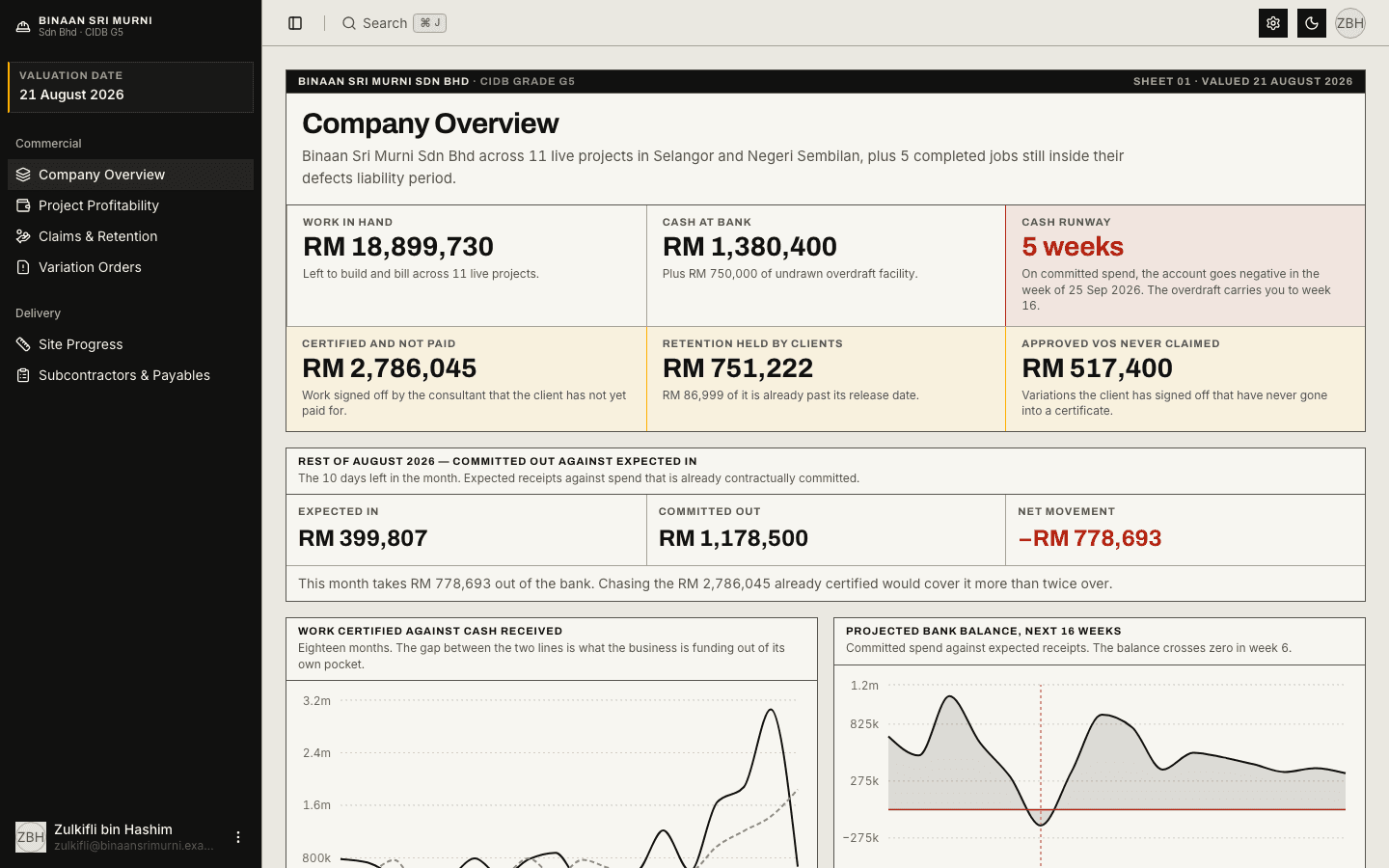Click the Expected In RM 399,807 value
Image resolution: width=1389 pixels, height=868 pixels.
363,538
